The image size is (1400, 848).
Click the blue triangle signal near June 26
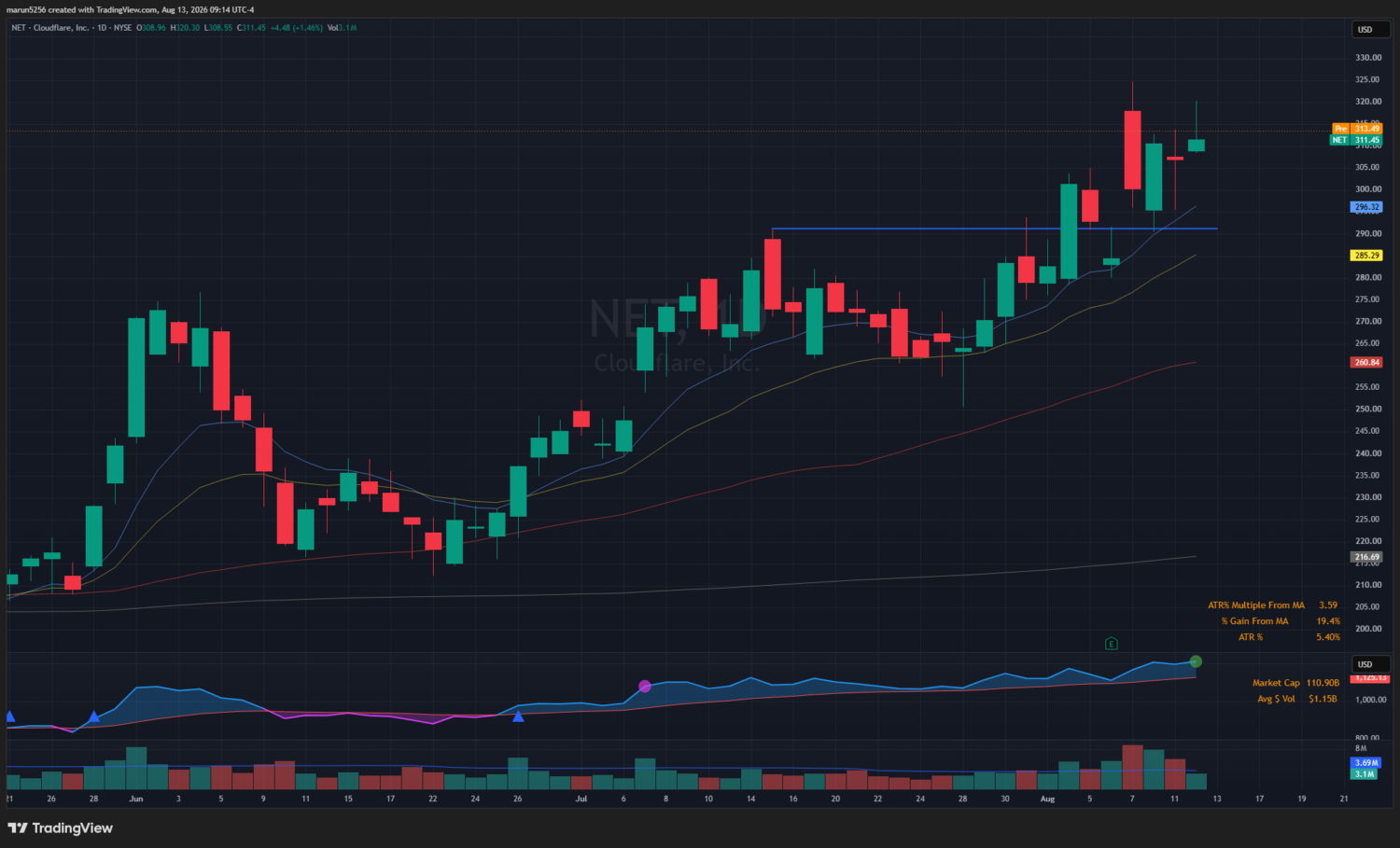tap(518, 716)
